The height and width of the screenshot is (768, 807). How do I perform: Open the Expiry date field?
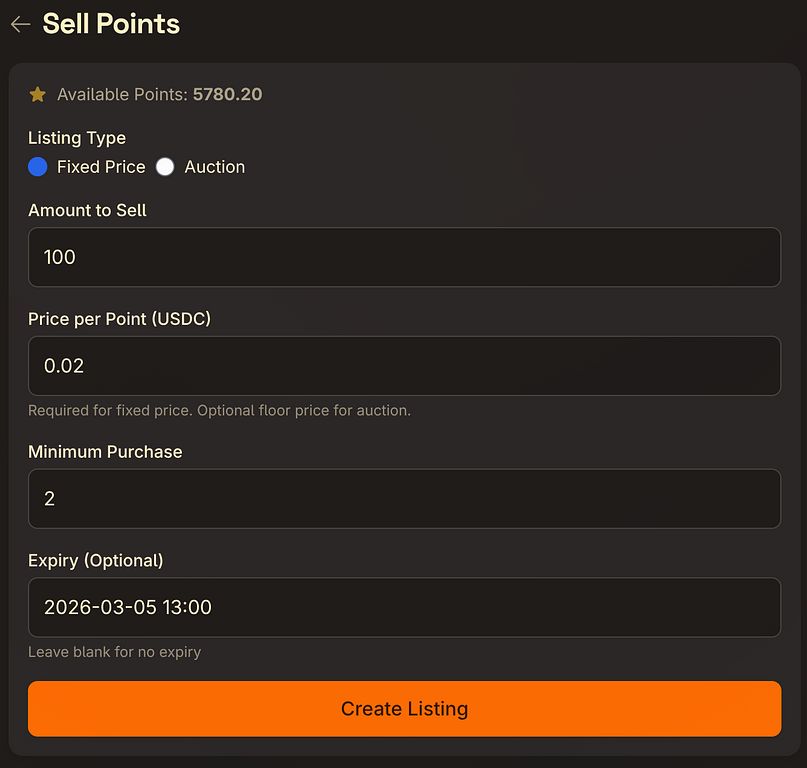pyautogui.click(x=404, y=607)
